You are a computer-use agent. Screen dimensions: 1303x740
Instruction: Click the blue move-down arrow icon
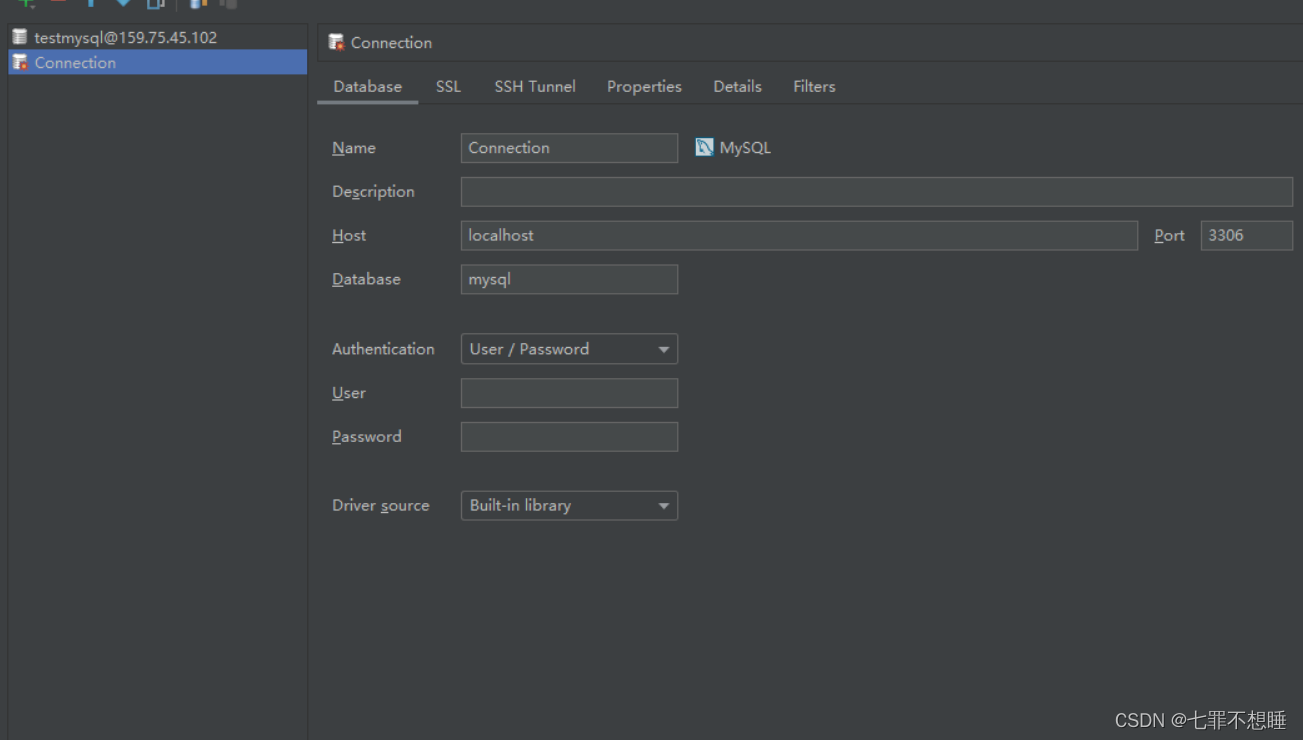click(123, 3)
